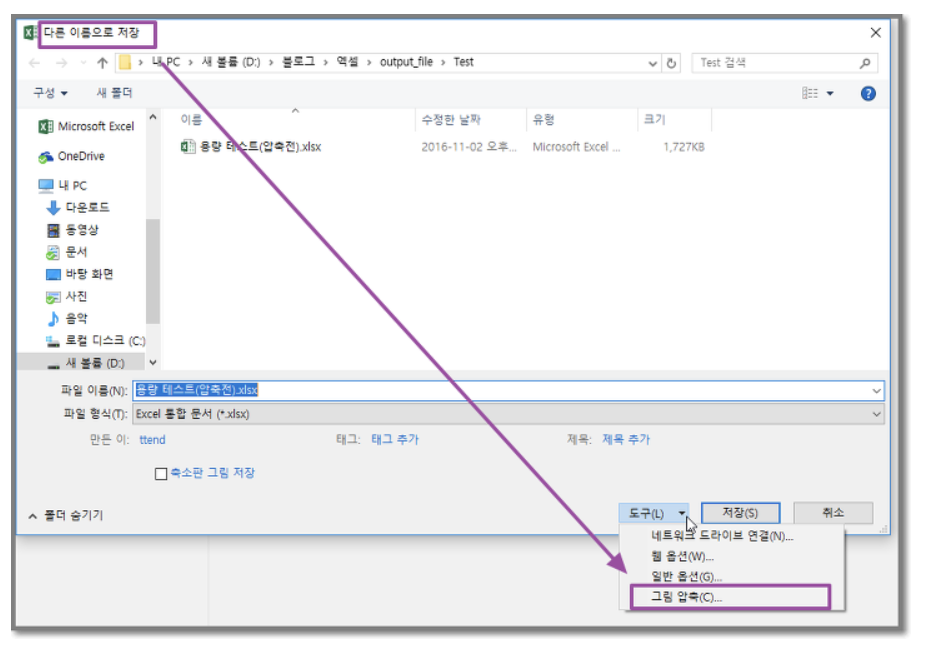Click the search magnifier icon
The width and height of the screenshot is (927, 652).
pyautogui.click(x=865, y=63)
